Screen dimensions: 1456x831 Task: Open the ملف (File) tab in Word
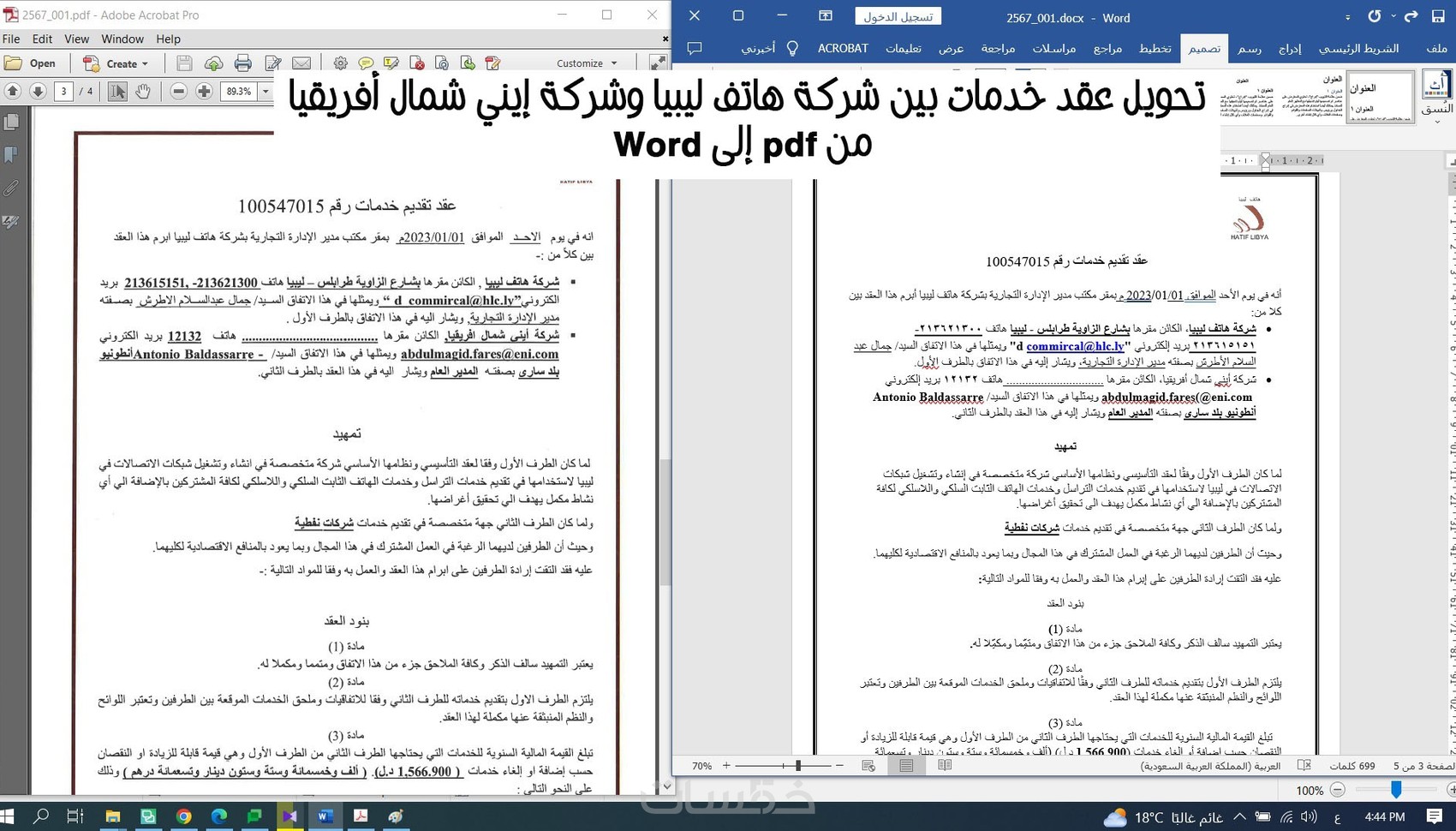click(x=1436, y=48)
